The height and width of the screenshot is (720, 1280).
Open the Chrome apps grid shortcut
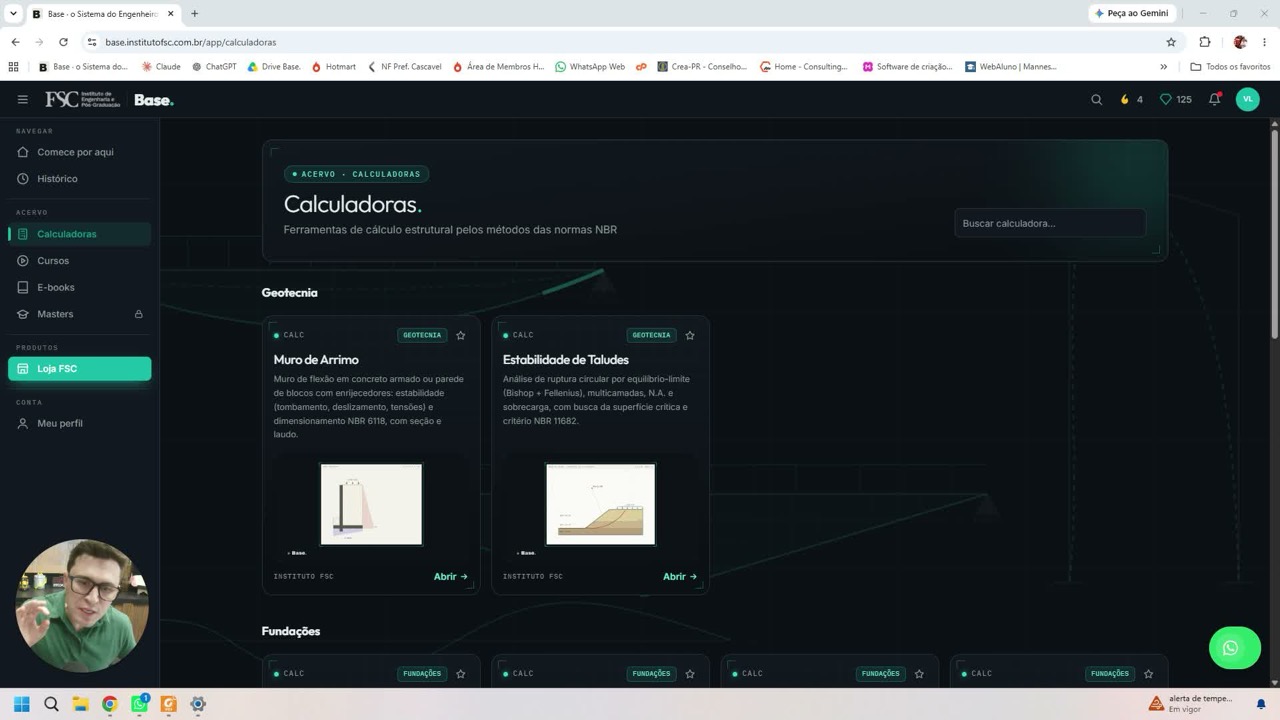(x=13, y=67)
